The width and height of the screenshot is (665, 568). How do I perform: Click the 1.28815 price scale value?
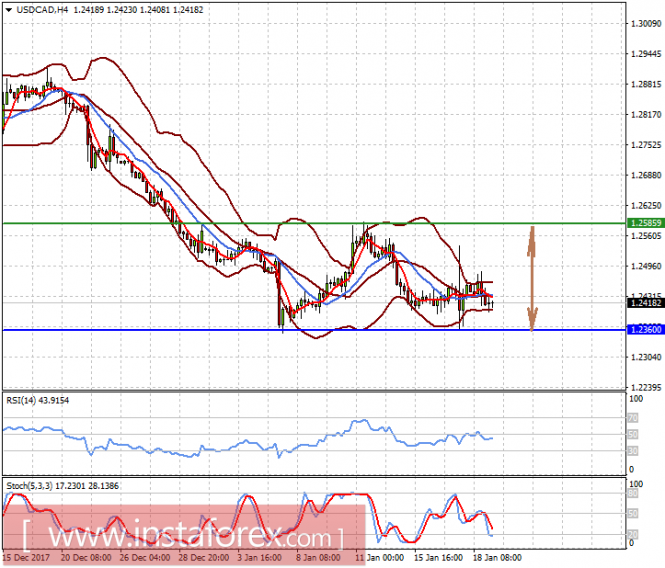click(x=646, y=84)
